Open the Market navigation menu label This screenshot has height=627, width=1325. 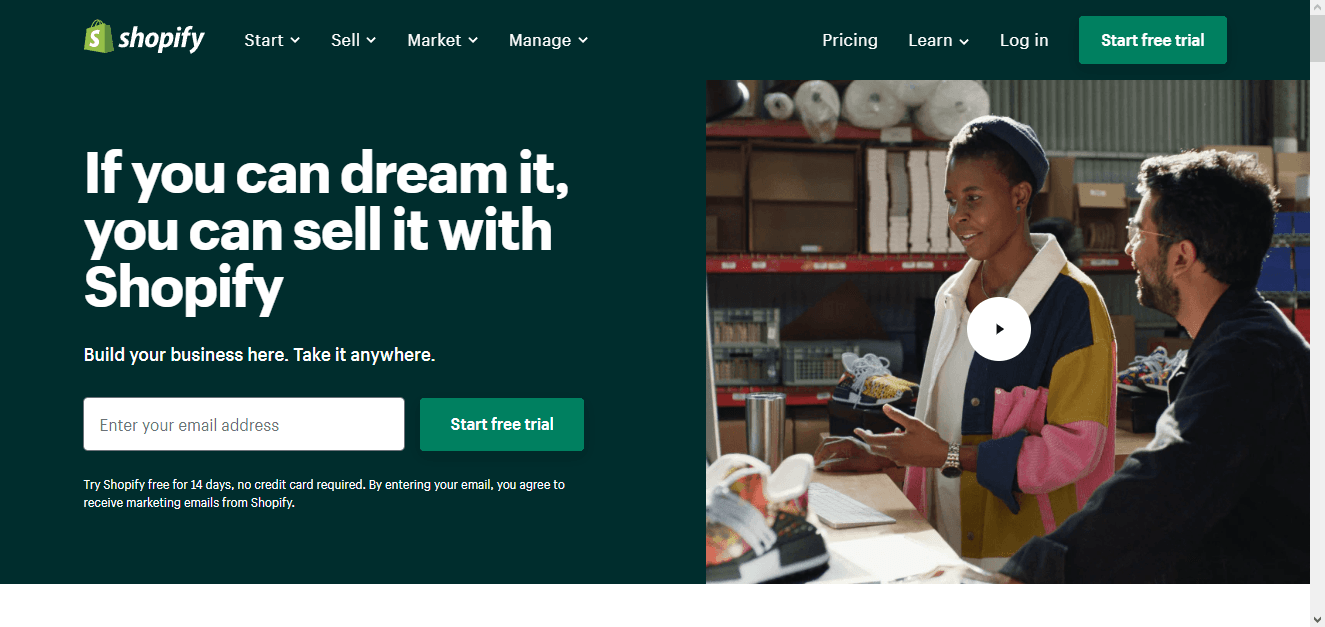click(434, 40)
